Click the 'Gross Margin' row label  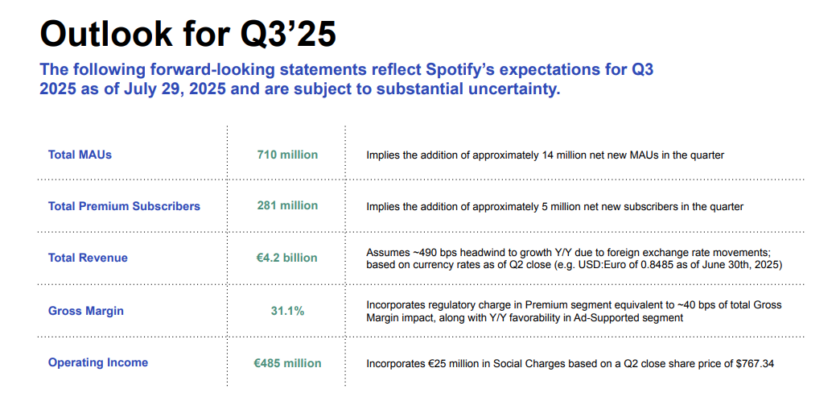click(86, 310)
